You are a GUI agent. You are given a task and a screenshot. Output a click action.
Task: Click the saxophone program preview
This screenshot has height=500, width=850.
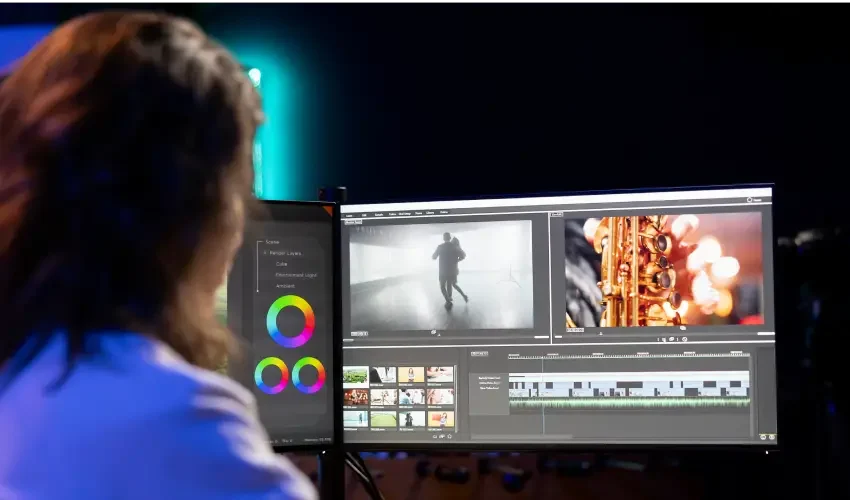click(664, 270)
